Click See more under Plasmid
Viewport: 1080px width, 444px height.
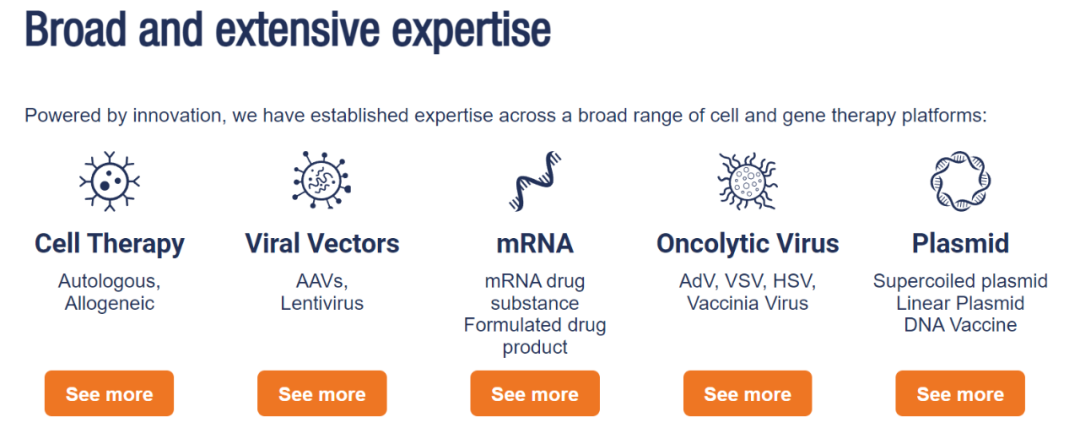coord(960,394)
